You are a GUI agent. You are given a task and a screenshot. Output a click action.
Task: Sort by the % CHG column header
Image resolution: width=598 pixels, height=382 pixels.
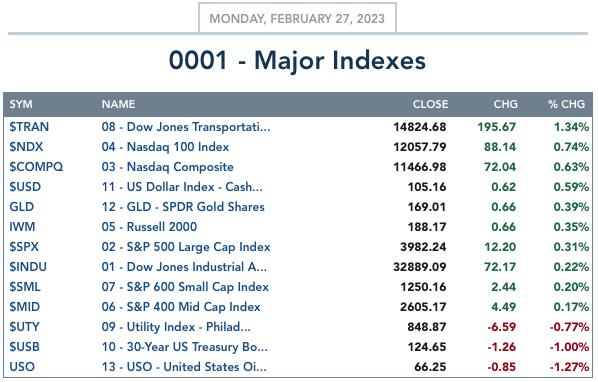click(x=566, y=104)
